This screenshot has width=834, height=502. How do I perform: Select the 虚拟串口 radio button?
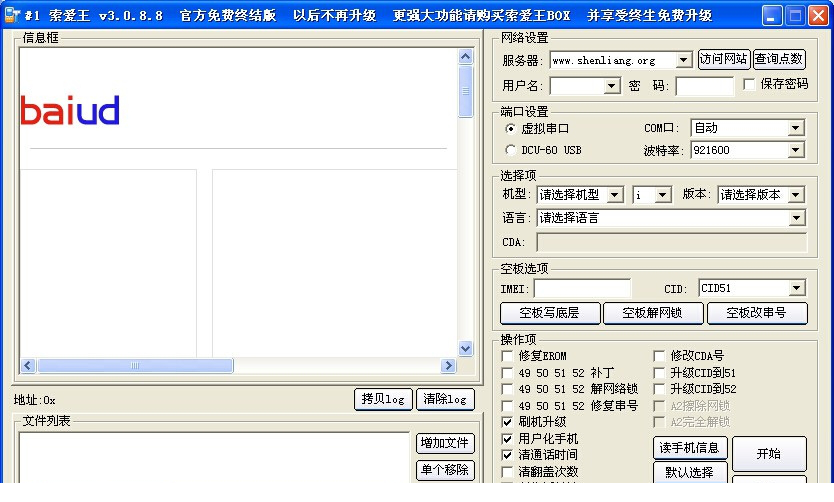(510, 129)
